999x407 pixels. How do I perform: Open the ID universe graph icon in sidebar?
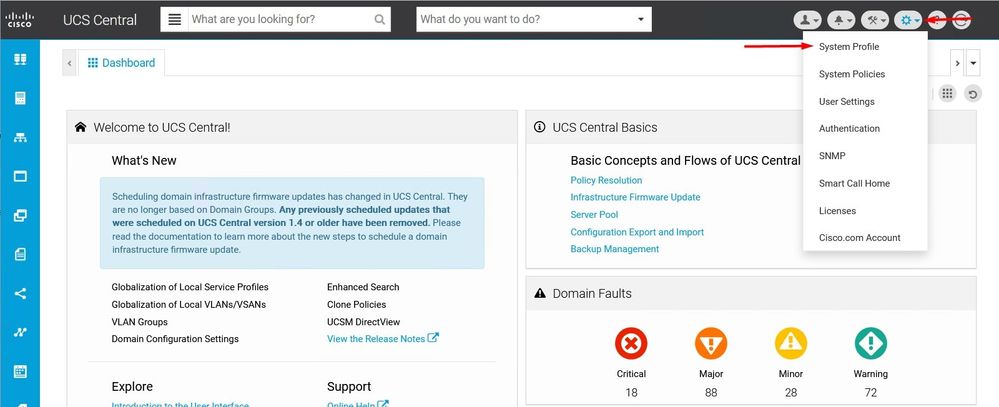coord(20,332)
